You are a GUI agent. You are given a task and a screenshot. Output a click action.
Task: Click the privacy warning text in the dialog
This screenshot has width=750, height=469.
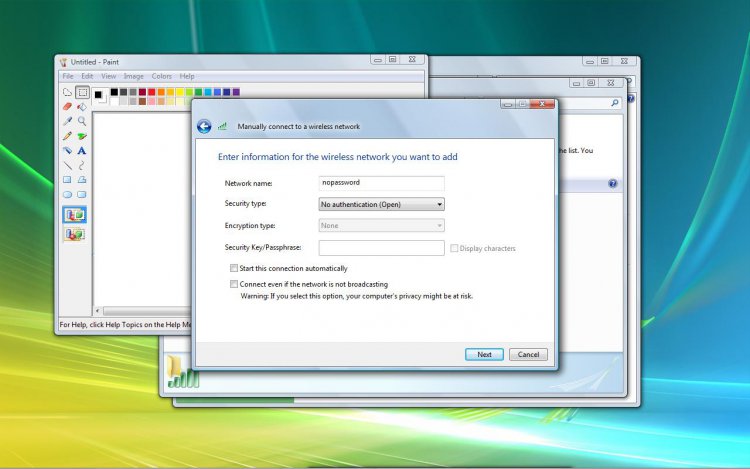click(356, 296)
